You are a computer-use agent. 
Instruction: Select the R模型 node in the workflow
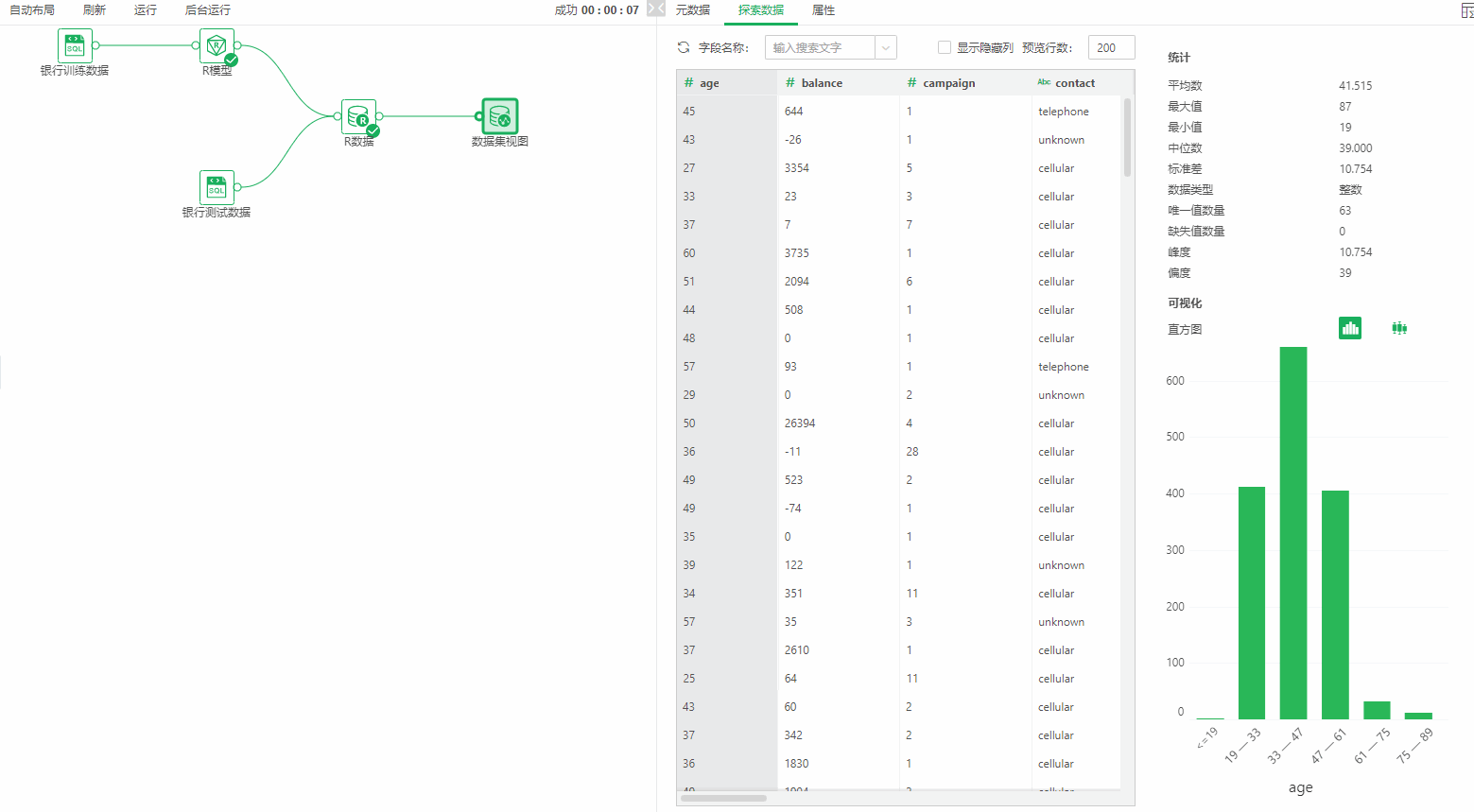point(217,45)
